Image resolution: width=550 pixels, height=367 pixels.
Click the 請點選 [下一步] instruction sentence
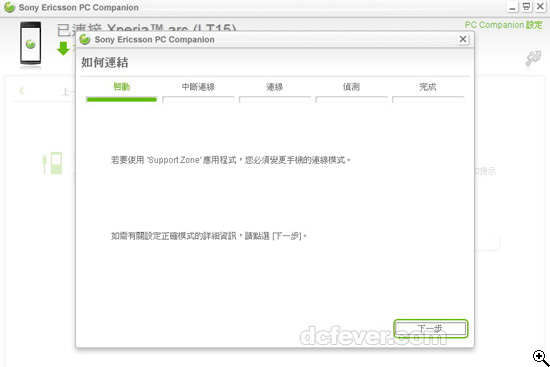209,236
